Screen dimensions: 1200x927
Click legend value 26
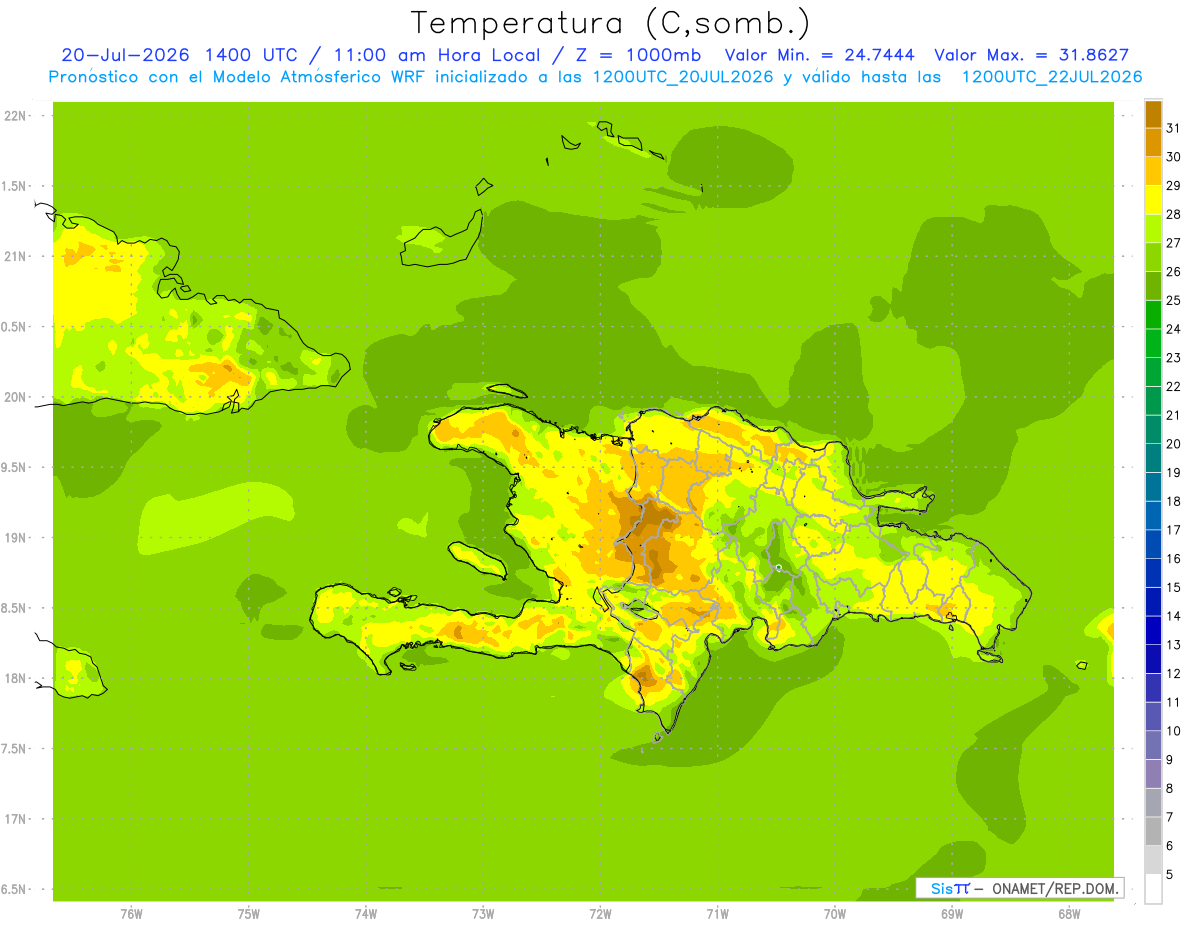1174,271
